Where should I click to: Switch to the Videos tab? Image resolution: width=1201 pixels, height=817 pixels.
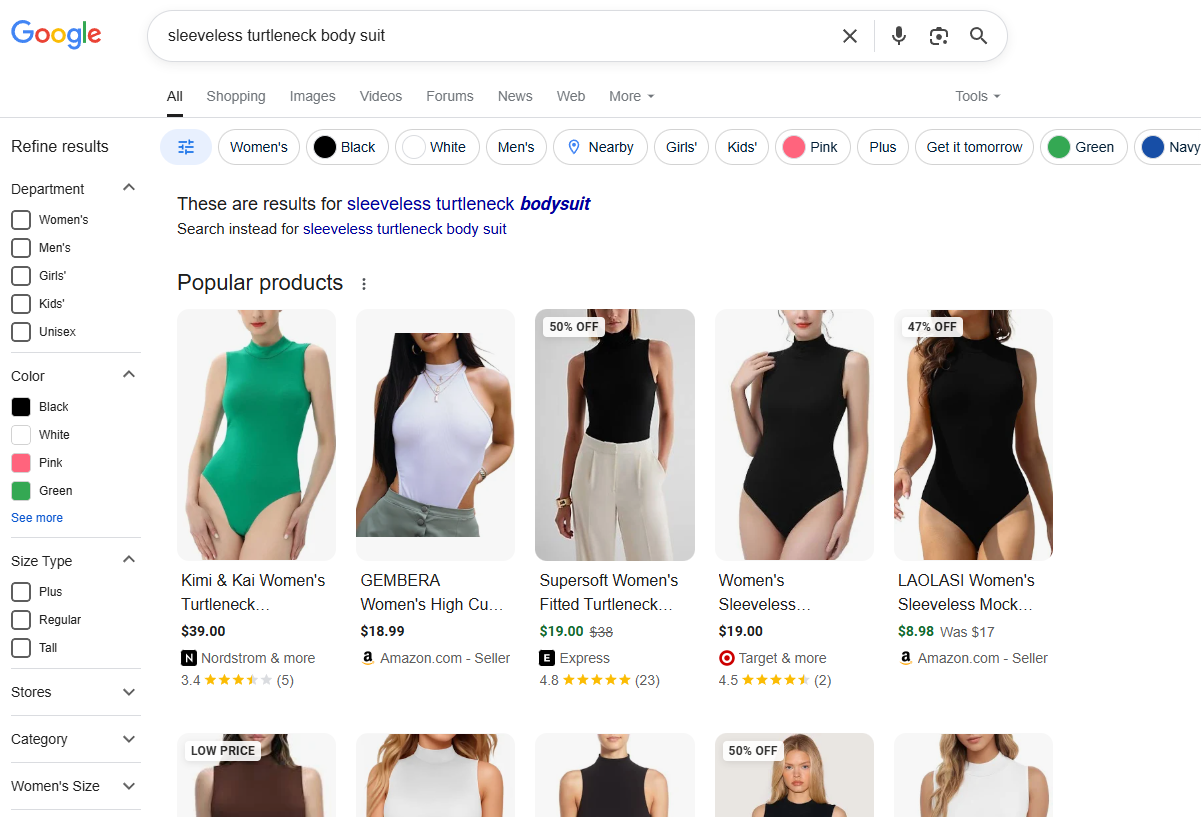click(x=381, y=96)
